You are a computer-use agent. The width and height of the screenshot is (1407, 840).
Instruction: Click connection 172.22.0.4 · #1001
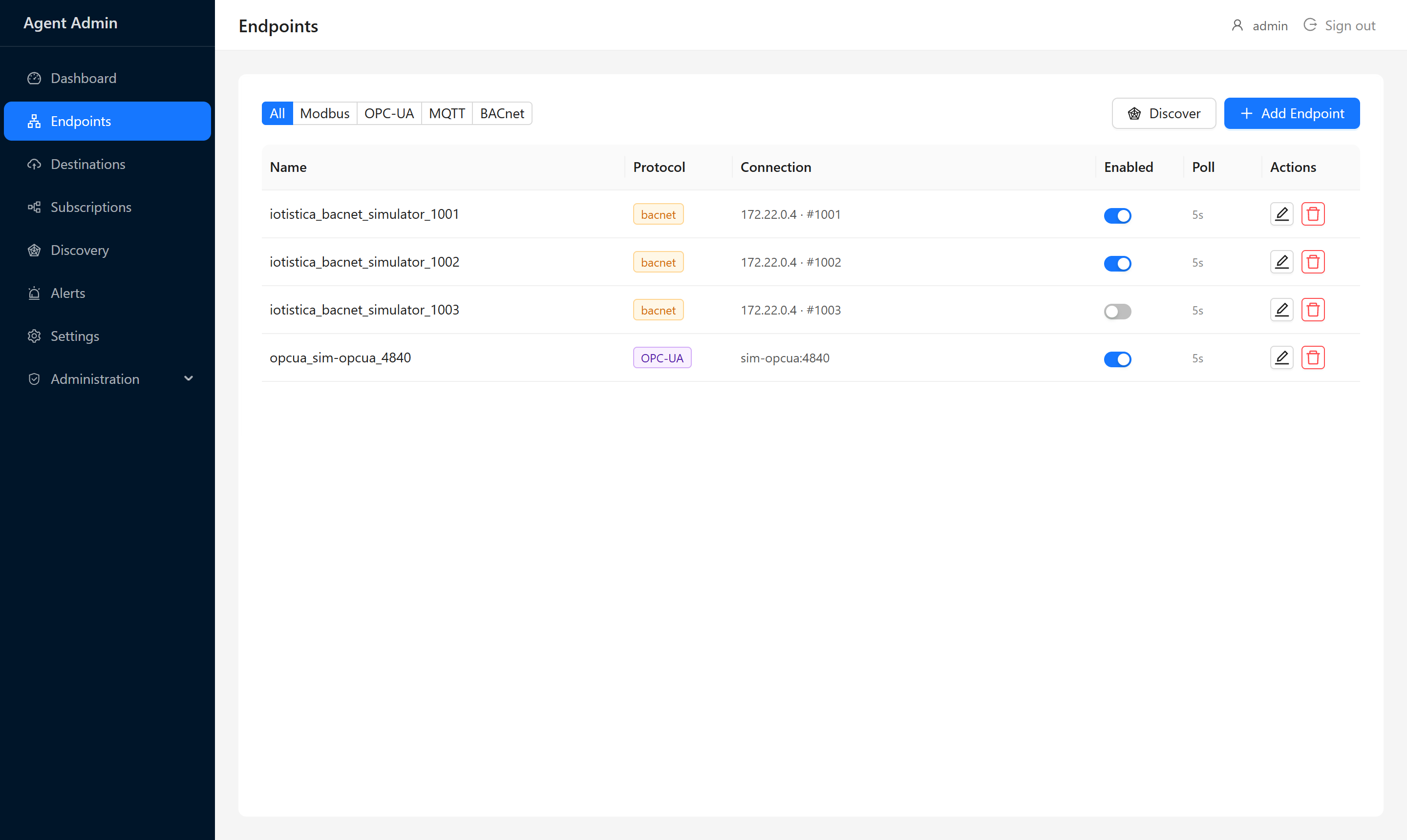coord(790,214)
